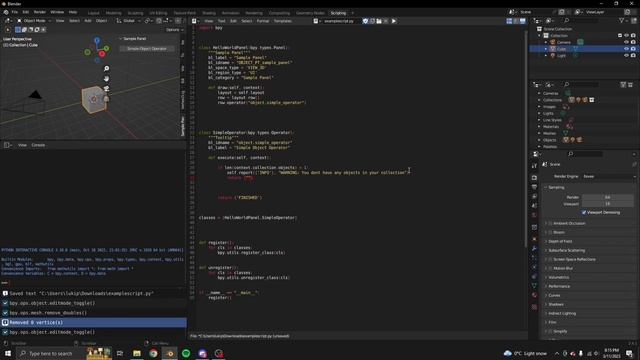Click the Blender taskbar icon

click(x=170, y=353)
